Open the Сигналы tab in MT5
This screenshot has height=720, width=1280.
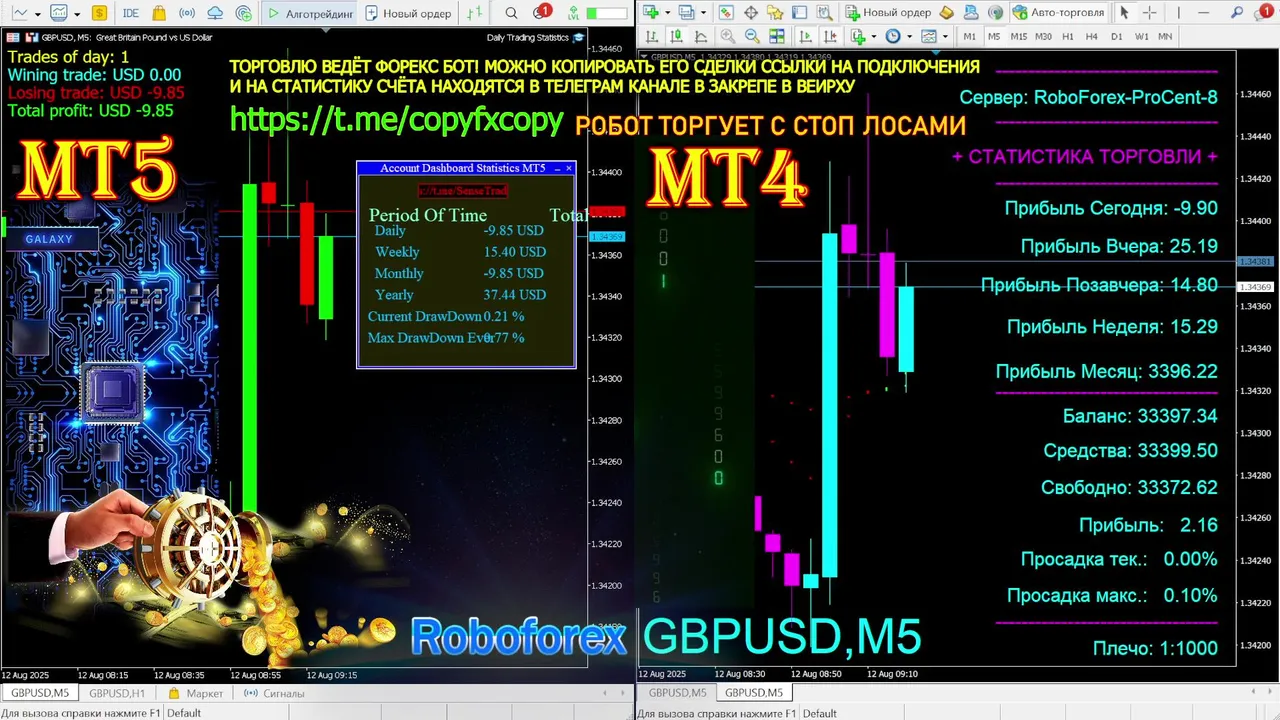272,693
